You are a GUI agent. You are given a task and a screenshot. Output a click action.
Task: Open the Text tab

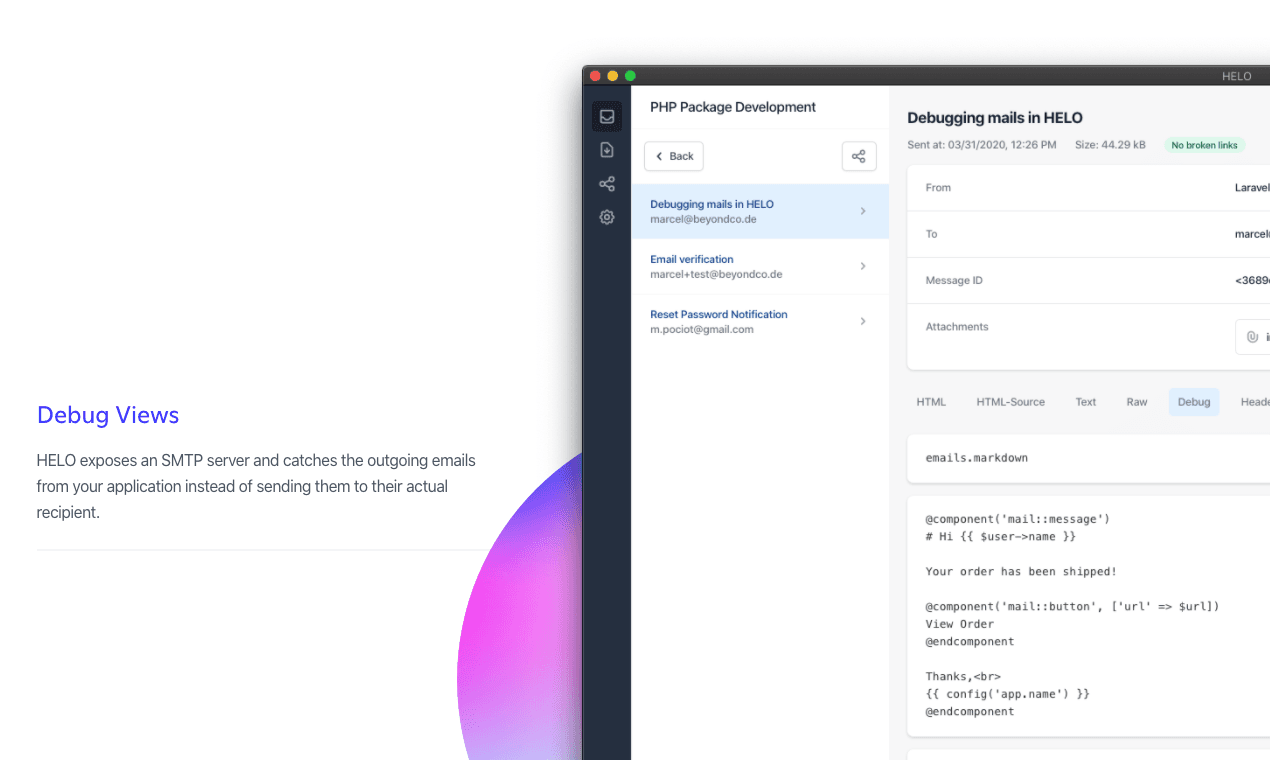pyautogui.click(x=1085, y=402)
